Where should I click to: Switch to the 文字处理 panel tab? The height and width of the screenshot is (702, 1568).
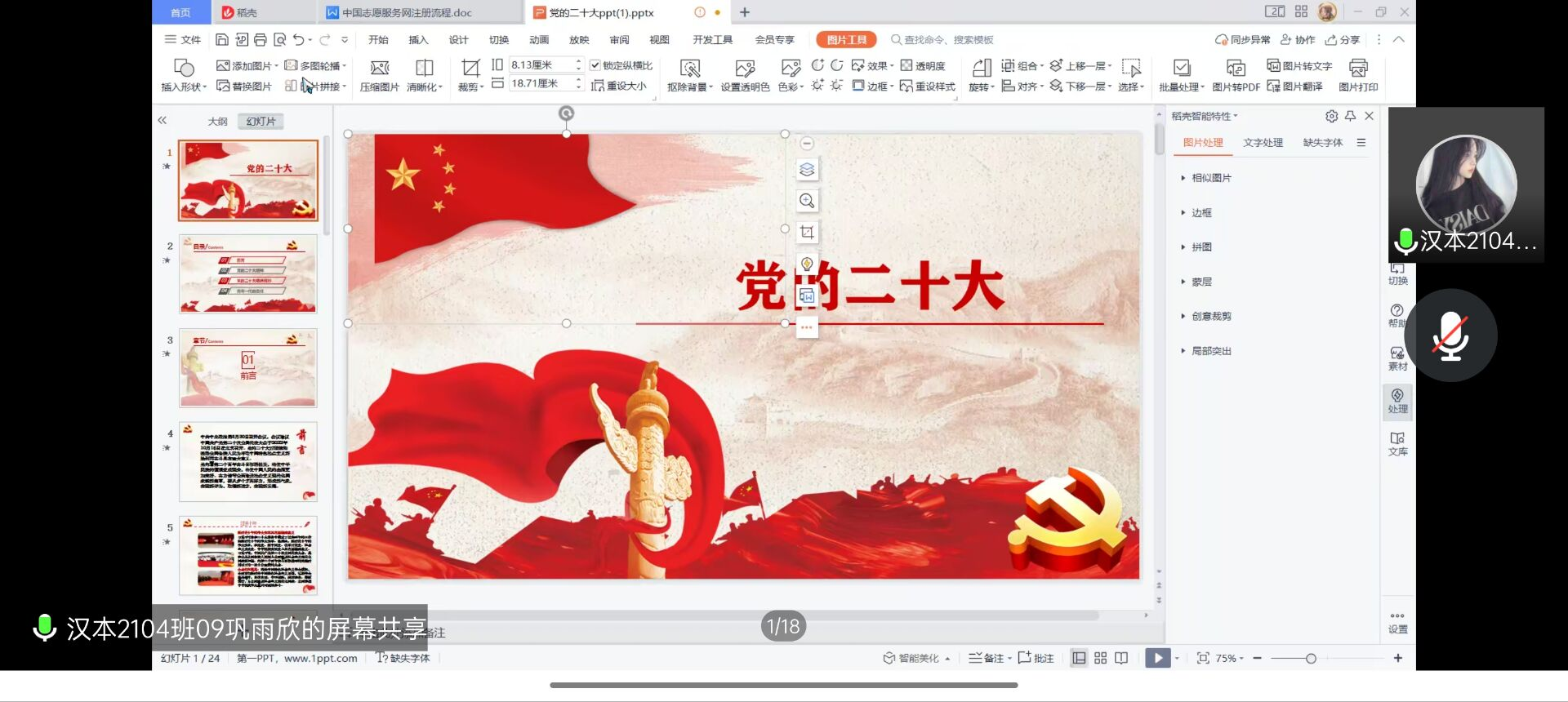click(1263, 143)
